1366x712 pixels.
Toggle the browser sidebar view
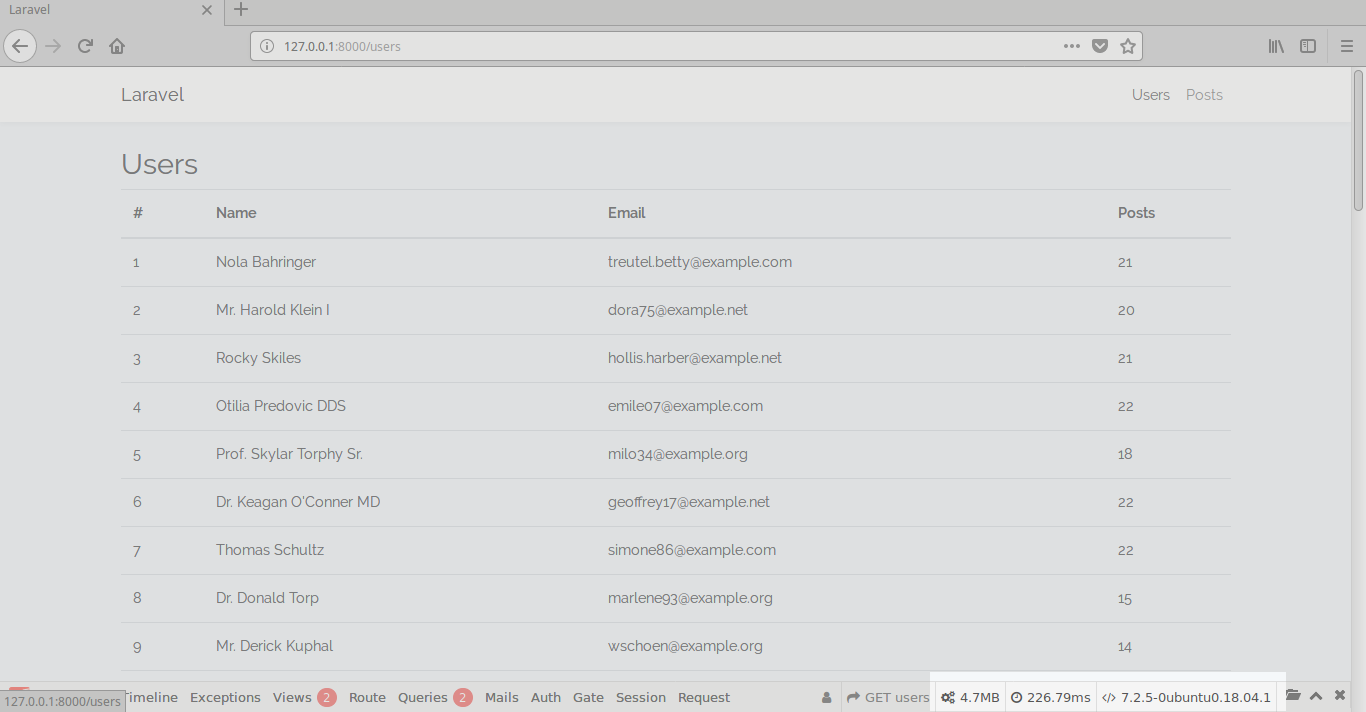(1308, 46)
